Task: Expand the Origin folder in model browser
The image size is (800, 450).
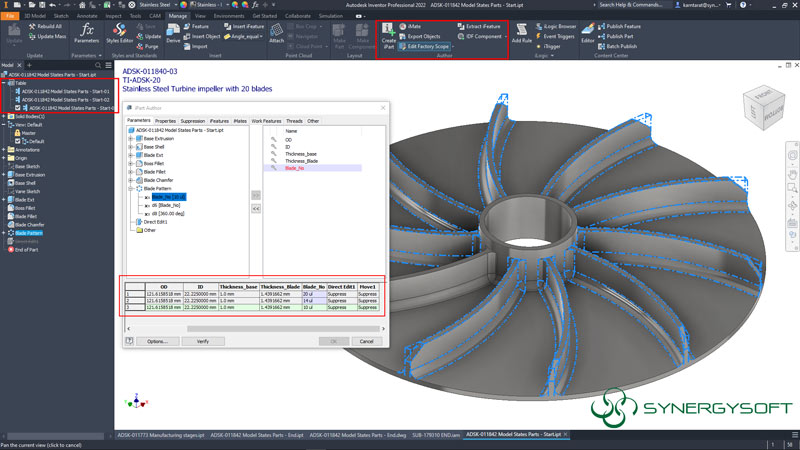Action: 5,158
